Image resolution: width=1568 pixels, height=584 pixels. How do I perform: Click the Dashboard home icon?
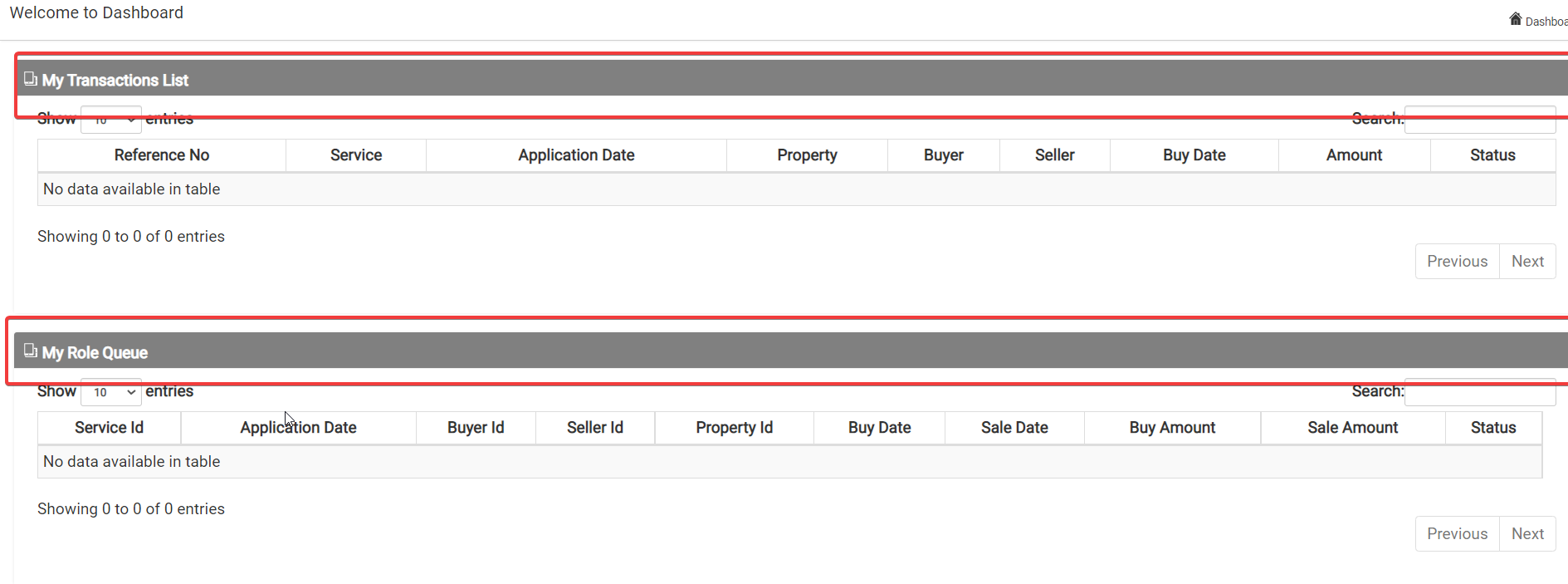(x=1516, y=19)
